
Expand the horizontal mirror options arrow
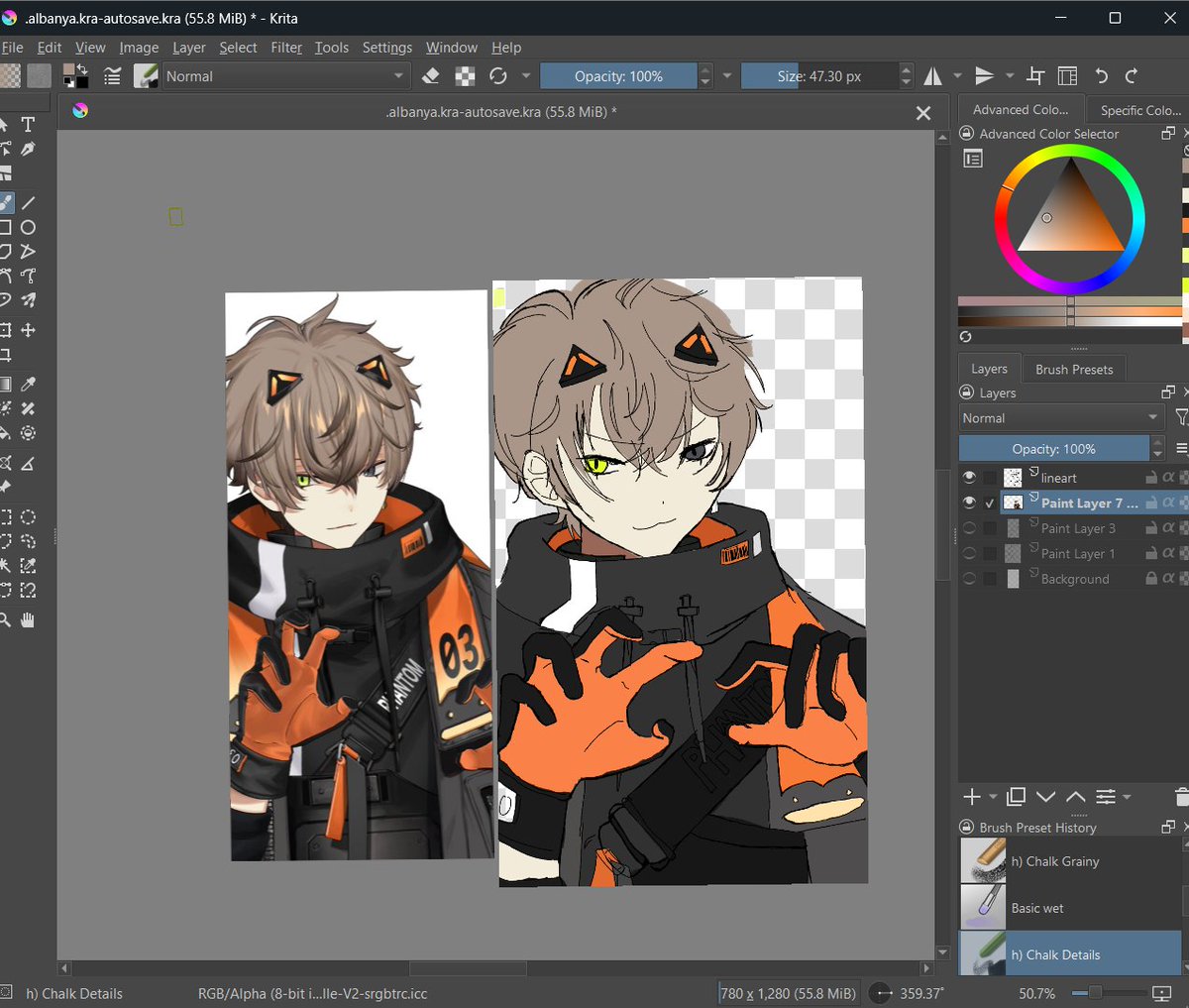coord(957,76)
